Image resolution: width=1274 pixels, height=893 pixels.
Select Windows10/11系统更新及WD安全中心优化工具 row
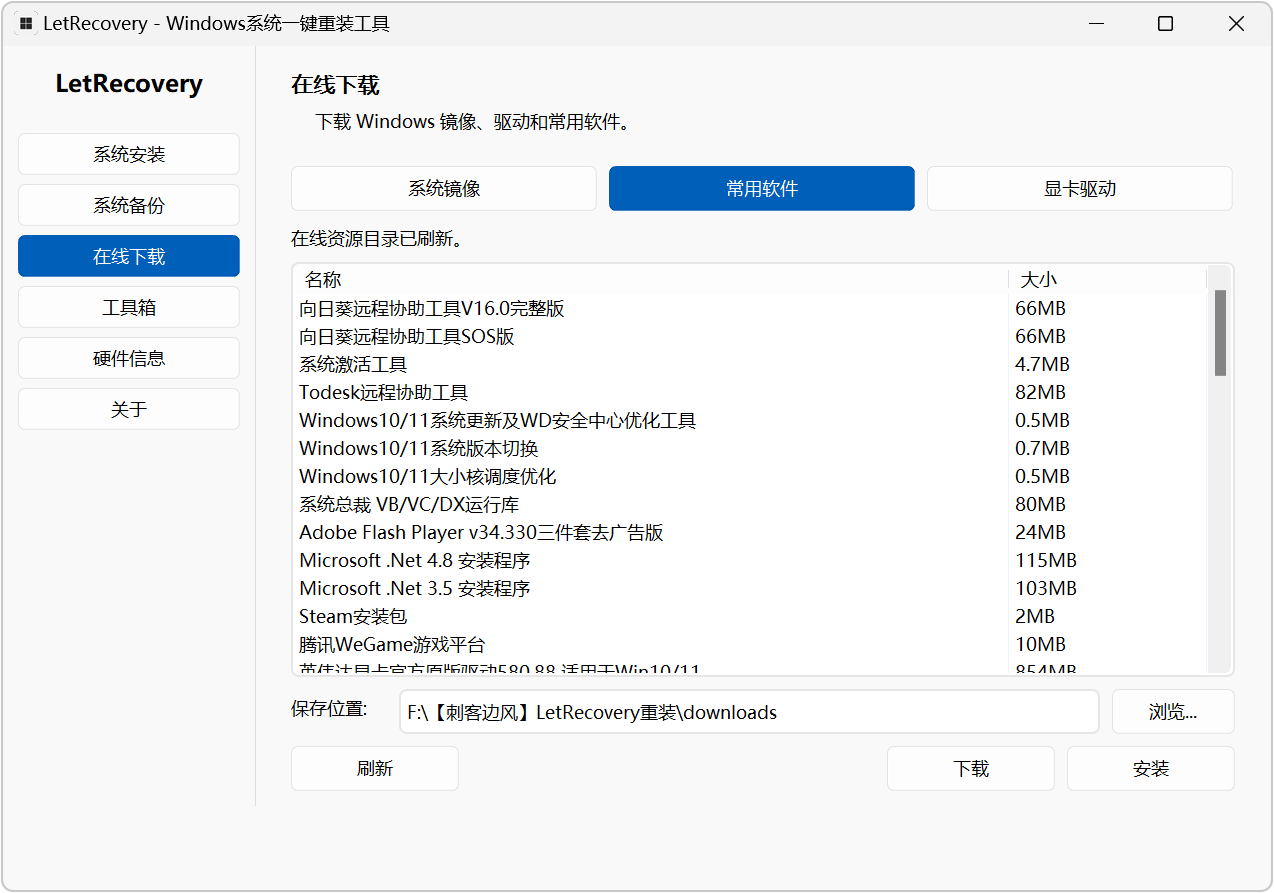coord(750,420)
